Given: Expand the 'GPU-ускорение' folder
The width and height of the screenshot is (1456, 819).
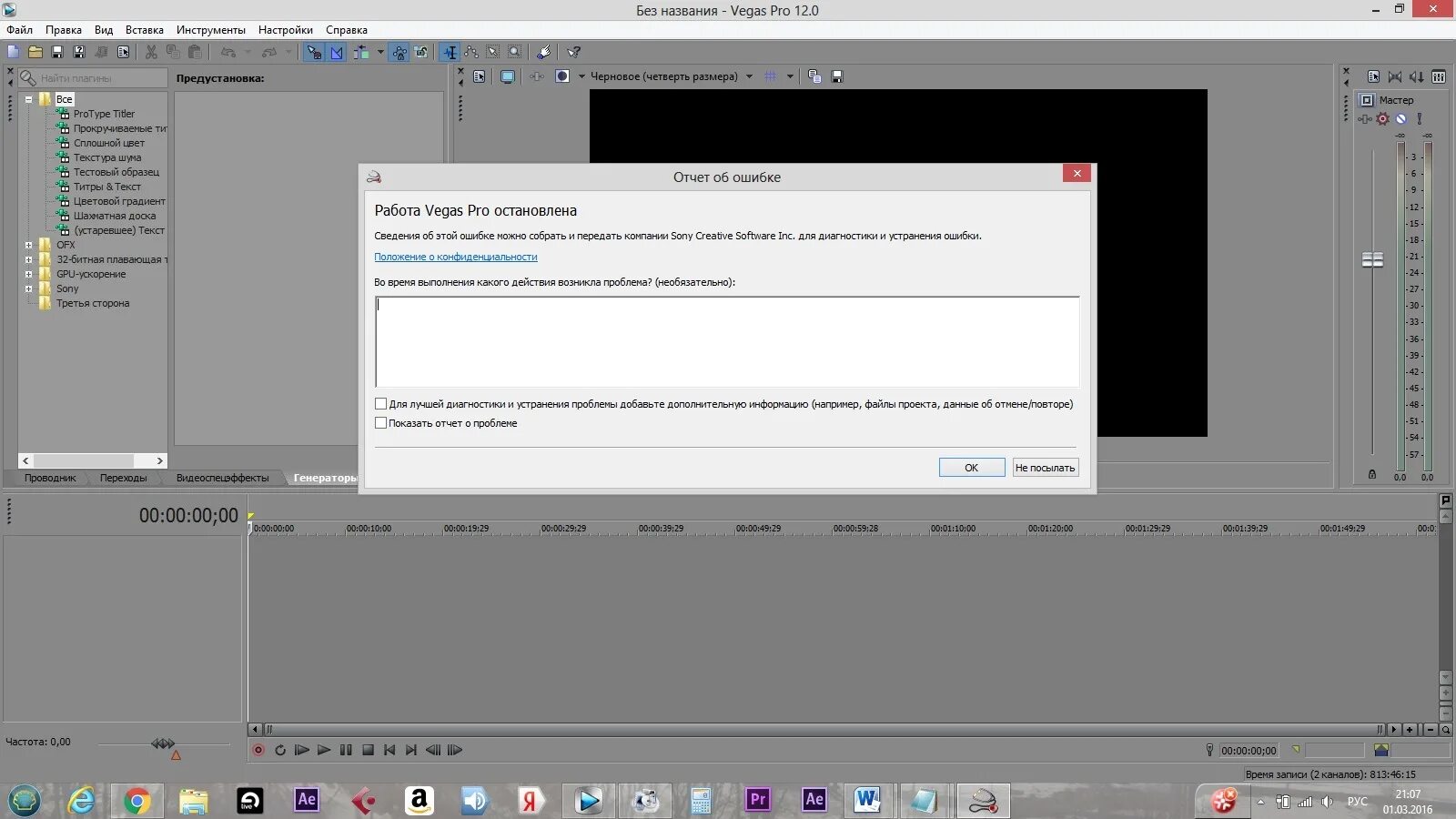Looking at the screenshot, I should [28, 274].
